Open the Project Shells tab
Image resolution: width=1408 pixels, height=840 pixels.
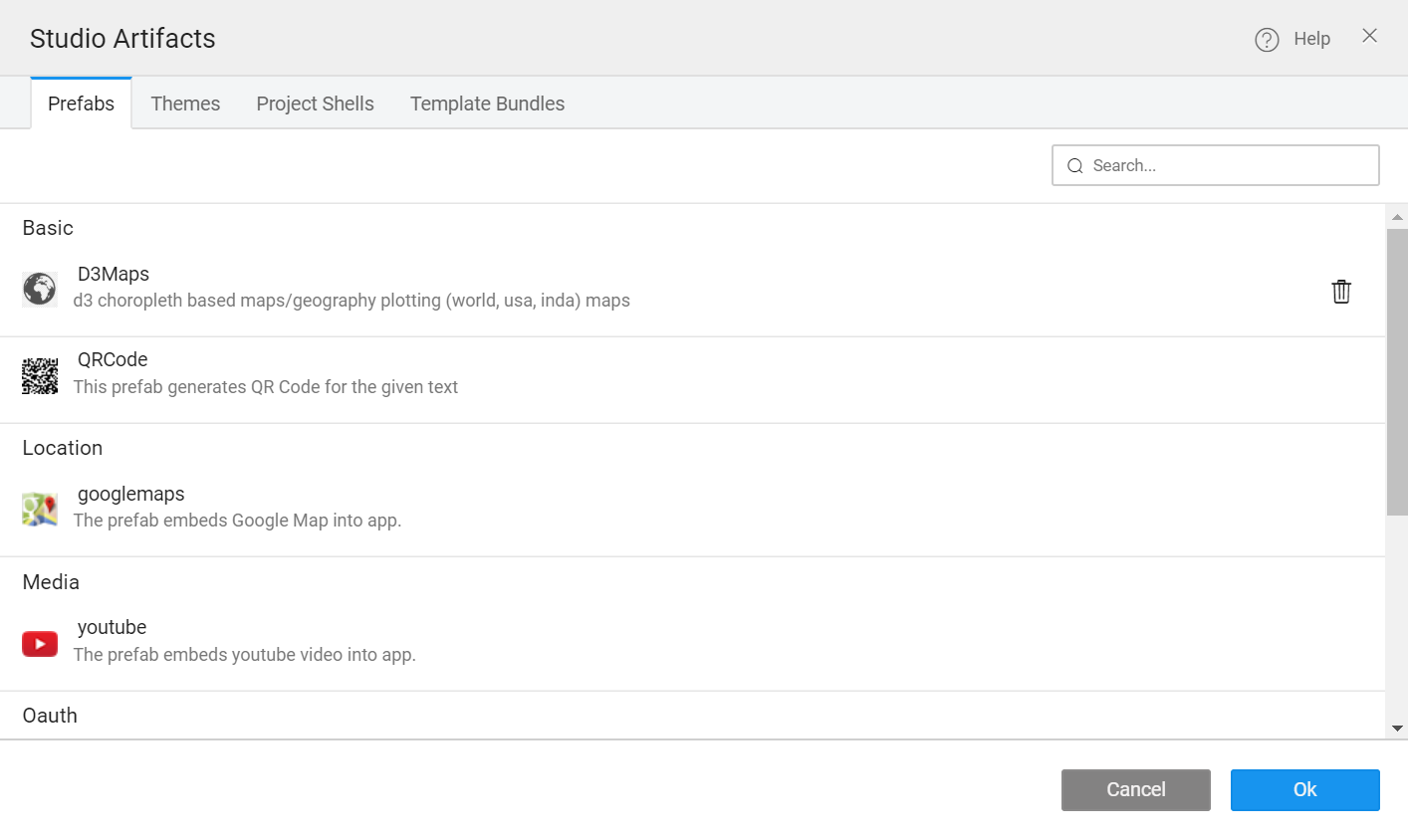click(x=315, y=104)
